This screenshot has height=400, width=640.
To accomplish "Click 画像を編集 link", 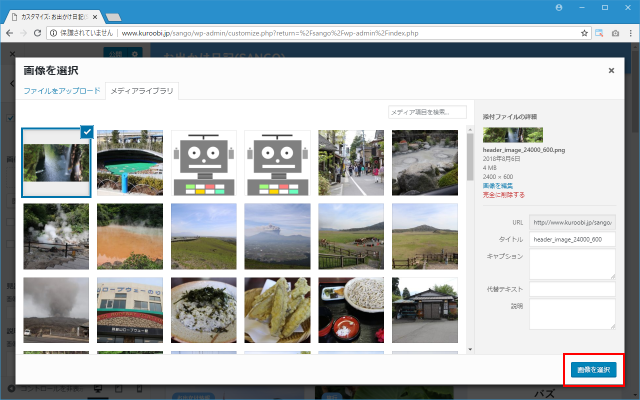I will tap(498, 186).
